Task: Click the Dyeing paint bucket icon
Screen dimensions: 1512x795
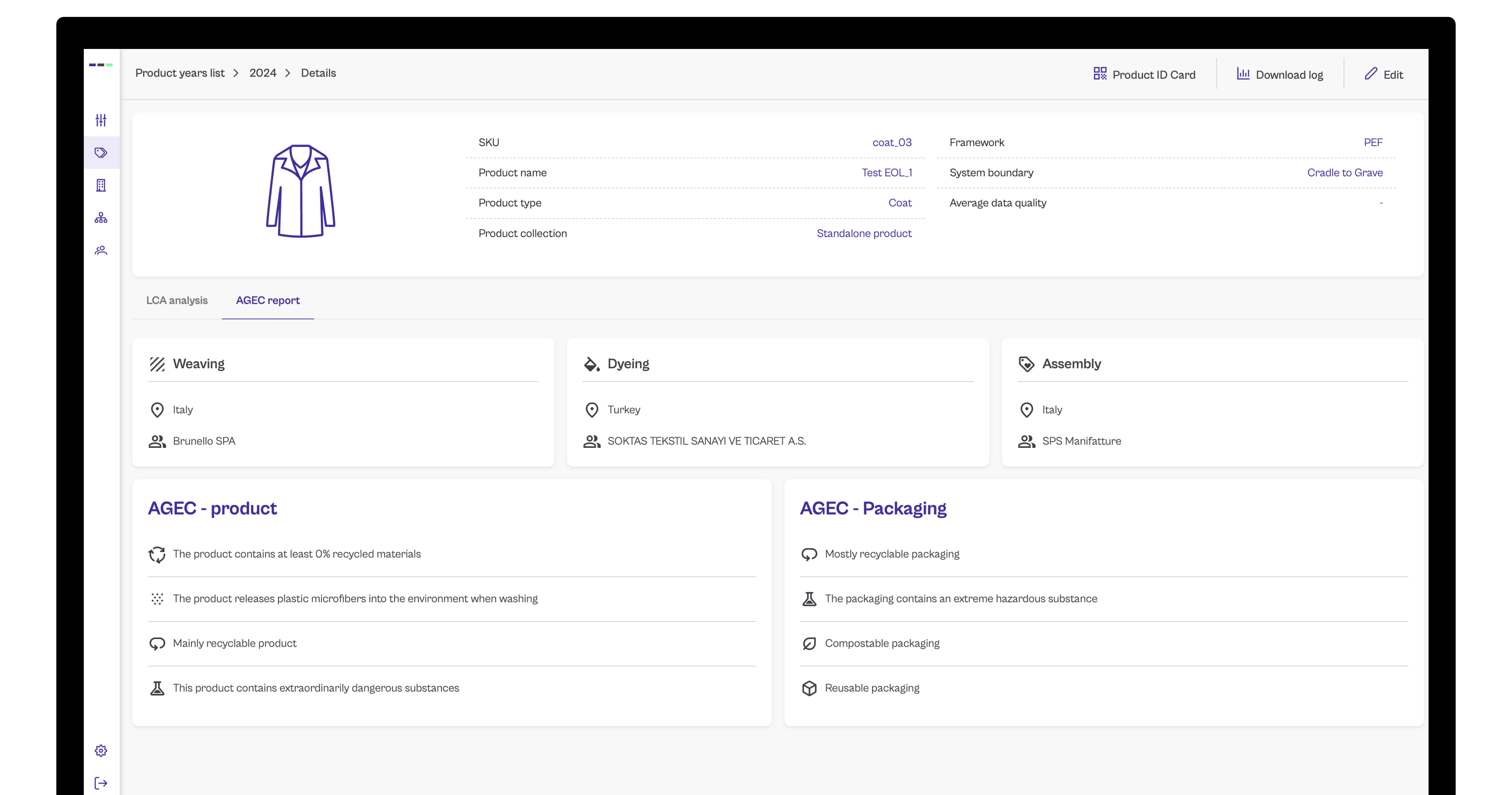Action: click(x=592, y=364)
